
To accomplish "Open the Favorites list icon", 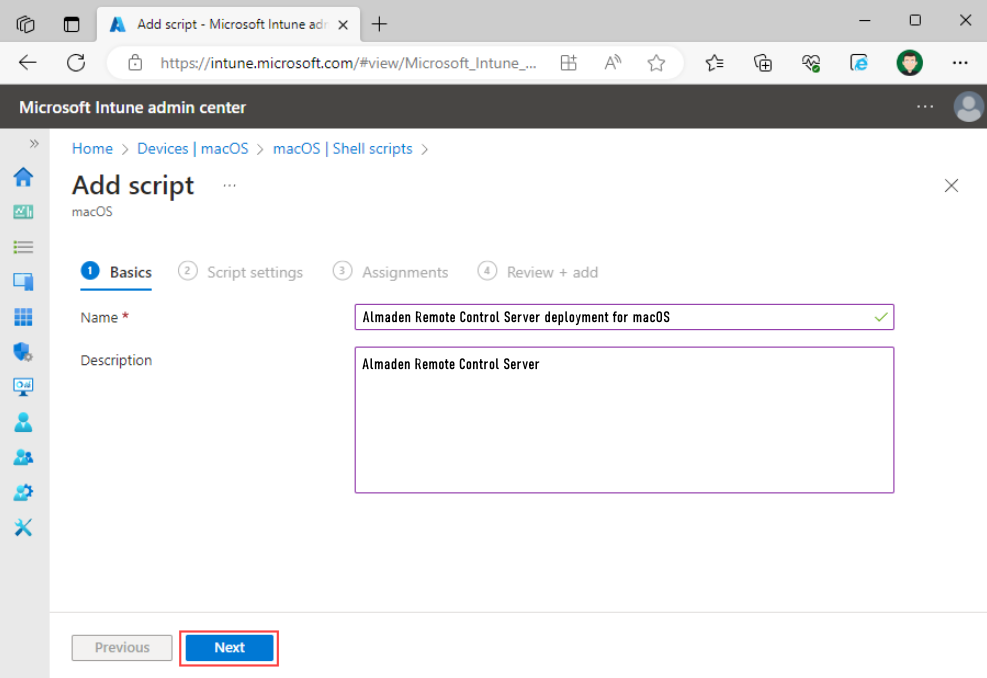I will click(714, 62).
